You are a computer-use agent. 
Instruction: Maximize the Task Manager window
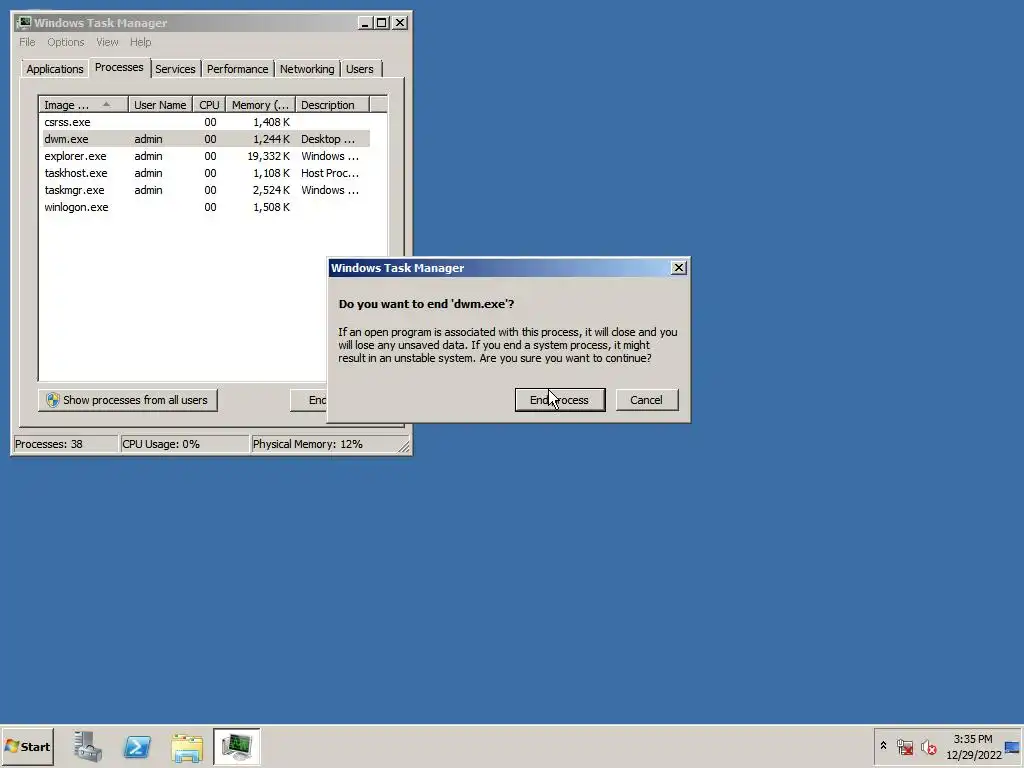[381, 23]
